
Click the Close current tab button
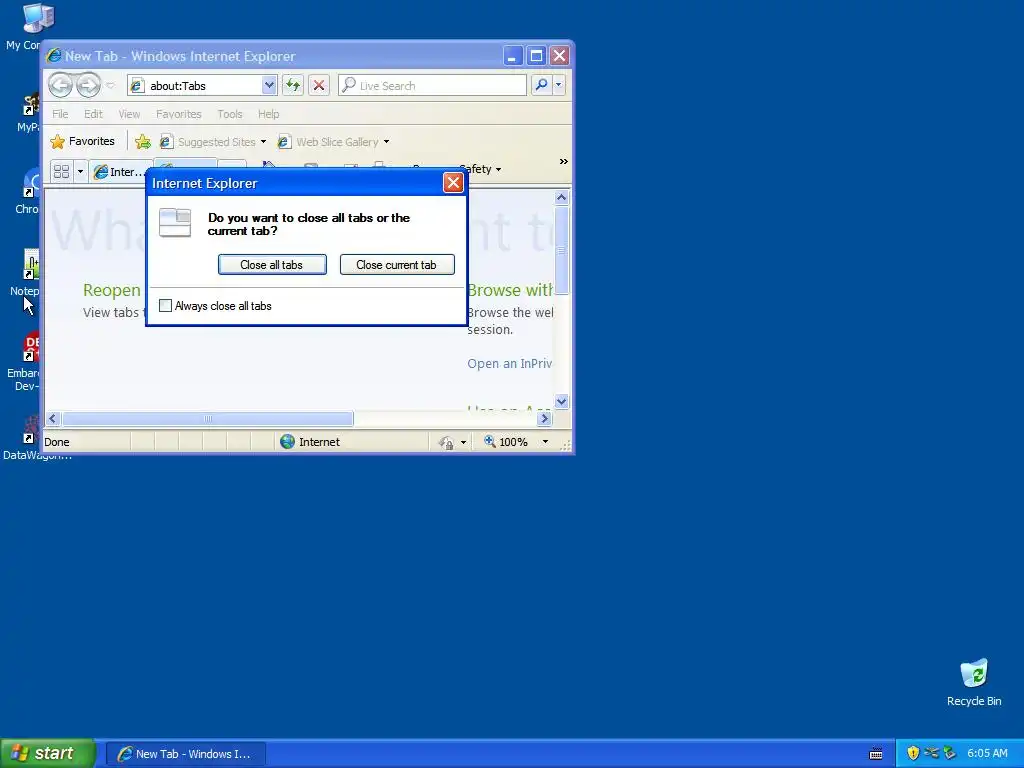397,264
